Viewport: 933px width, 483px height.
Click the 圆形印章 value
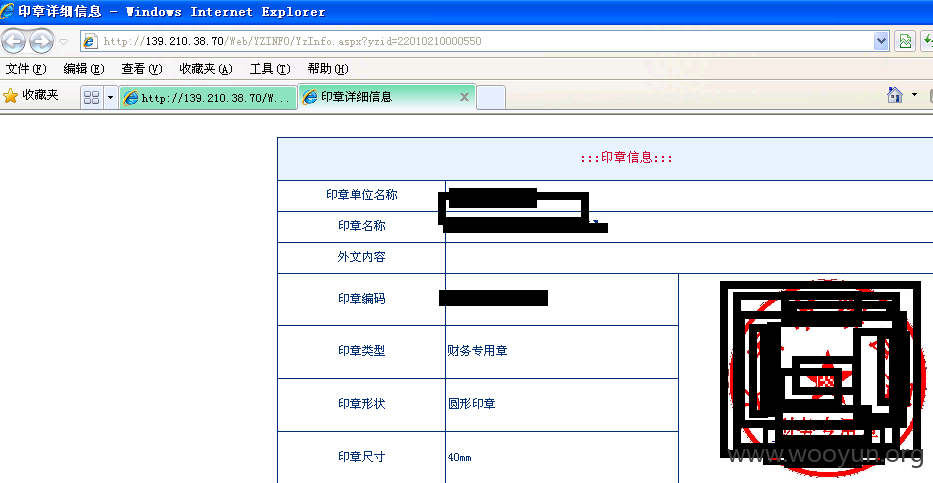[x=472, y=404]
